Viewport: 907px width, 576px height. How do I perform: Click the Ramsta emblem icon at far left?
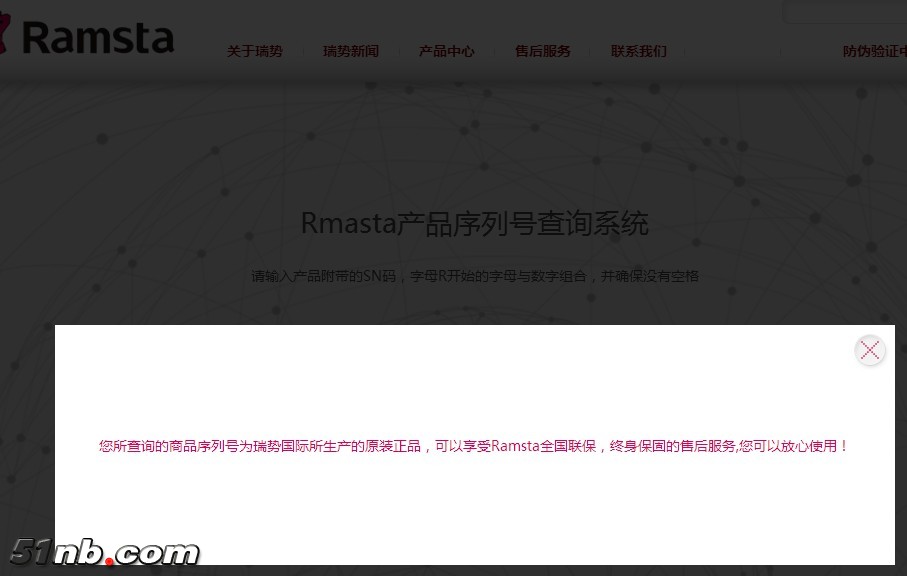tap(5, 37)
